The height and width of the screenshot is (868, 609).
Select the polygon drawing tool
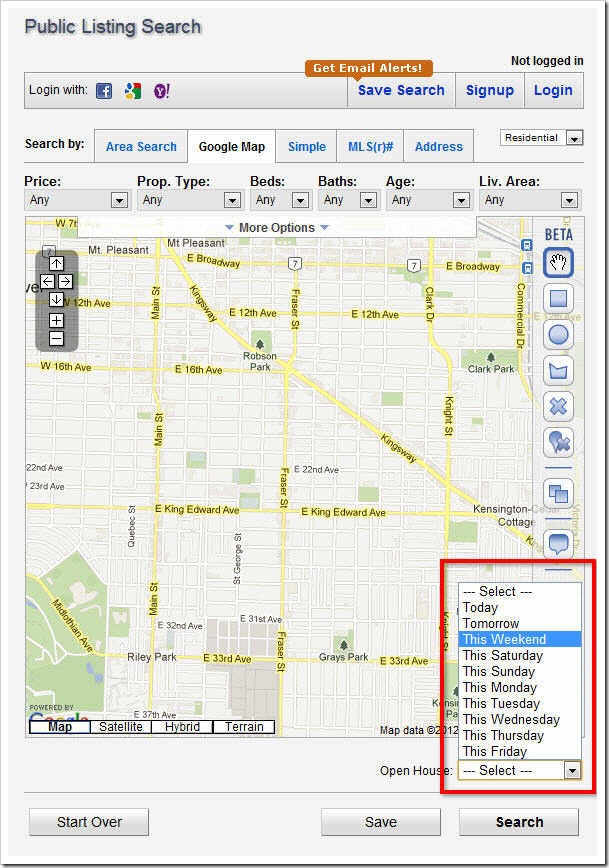558,371
